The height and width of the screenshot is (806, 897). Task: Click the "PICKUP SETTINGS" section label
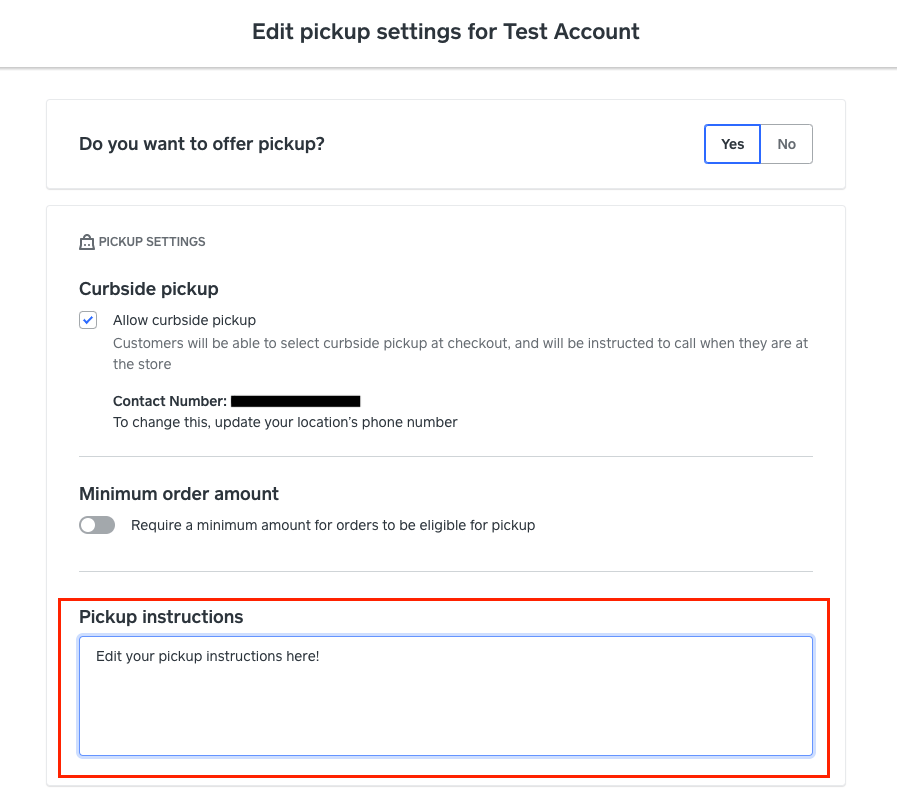tap(151, 242)
